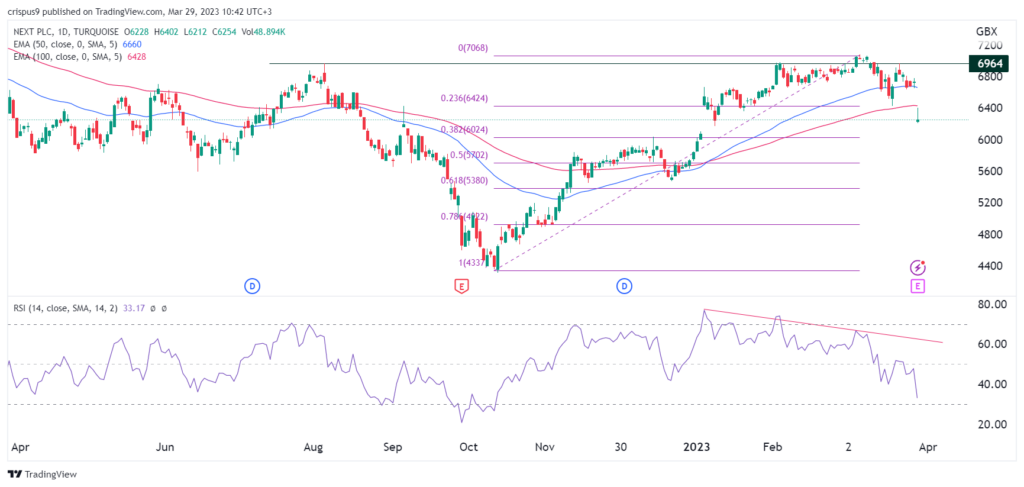This screenshot has width=1024, height=487.
Task: Click the EMA 50 value 6660
Action: tap(132, 44)
